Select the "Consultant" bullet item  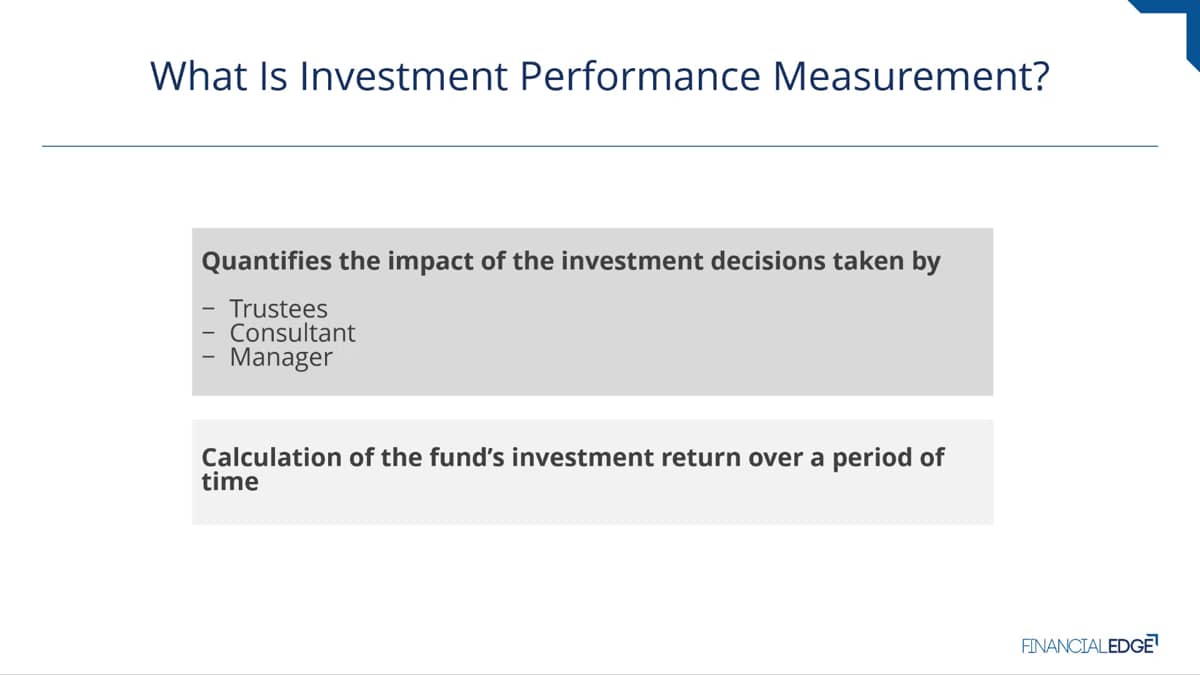(x=293, y=333)
